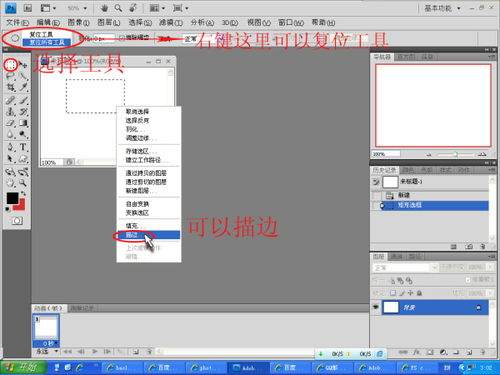
Task: Open layer blend mode dropdown
Action: click(x=405, y=268)
